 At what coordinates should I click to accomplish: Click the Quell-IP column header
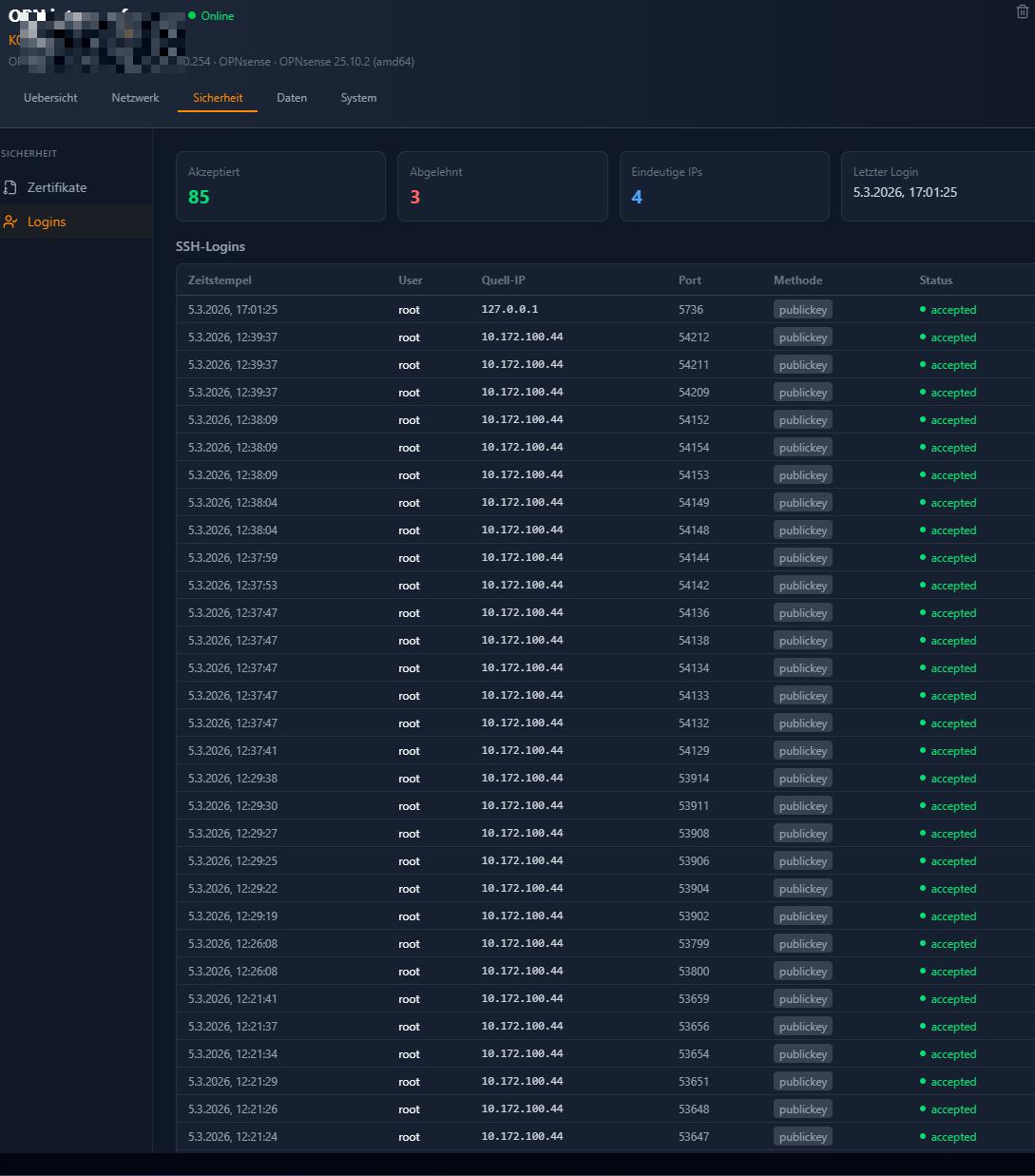[503, 280]
